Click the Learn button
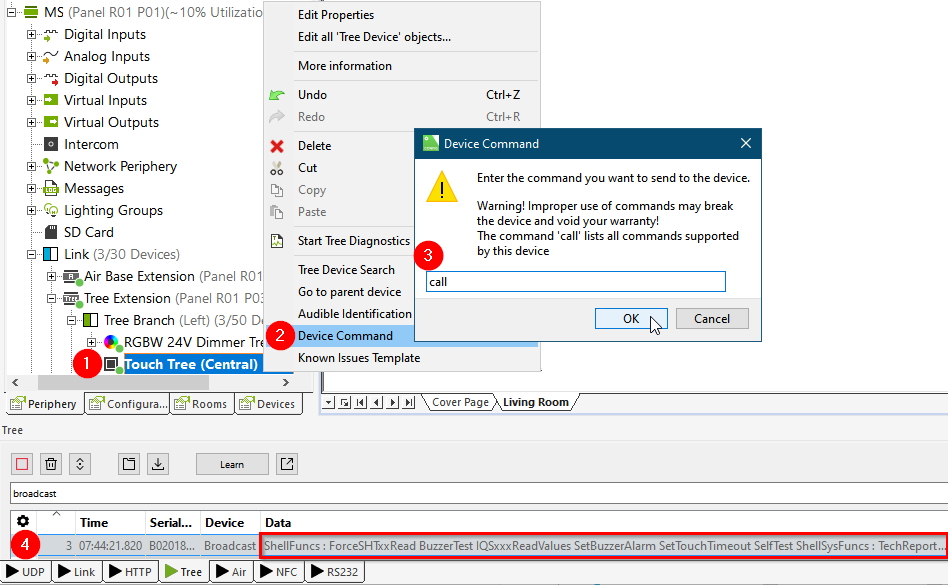948x585 pixels. [x=232, y=463]
